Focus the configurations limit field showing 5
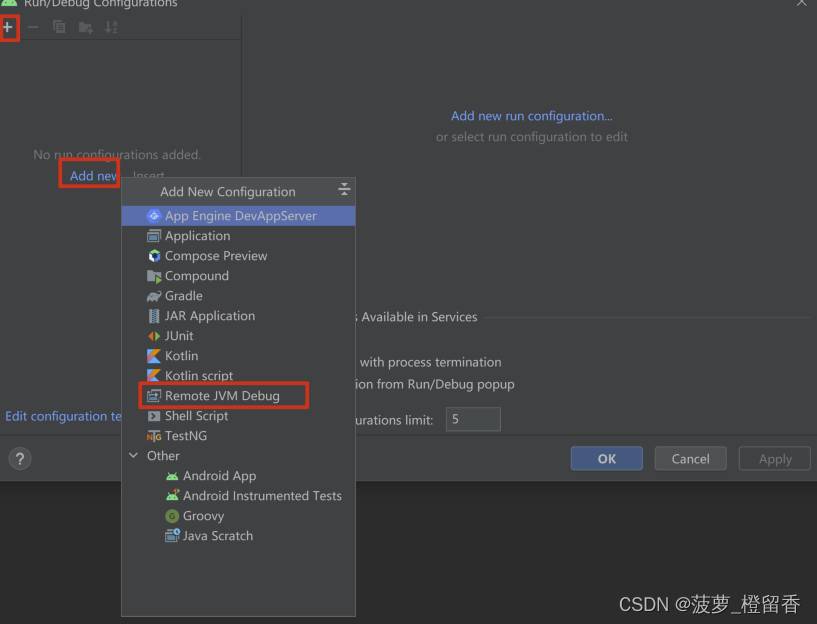Image resolution: width=817 pixels, height=624 pixels. click(473, 419)
